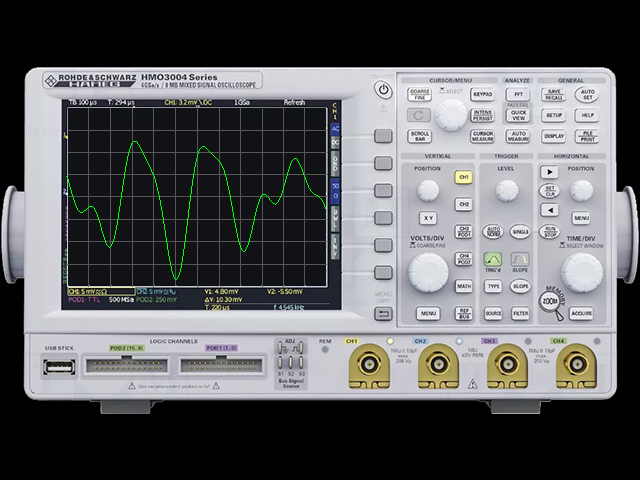640x480 pixels.
Task: Toggle channel CH1 on
Action: 463,177
